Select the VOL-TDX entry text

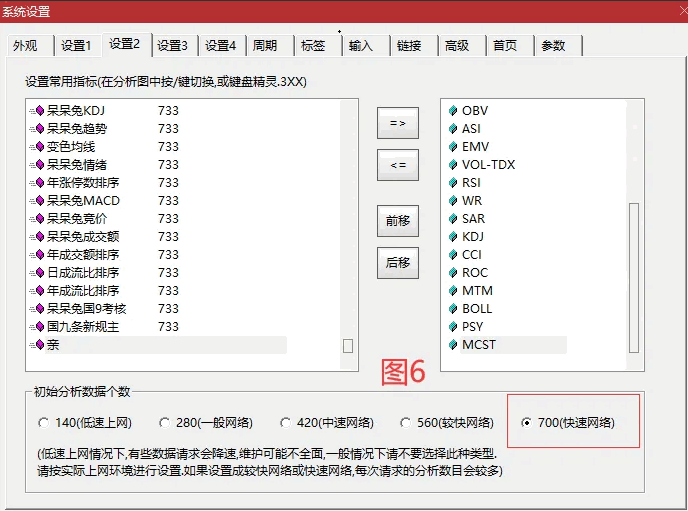point(488,164)
